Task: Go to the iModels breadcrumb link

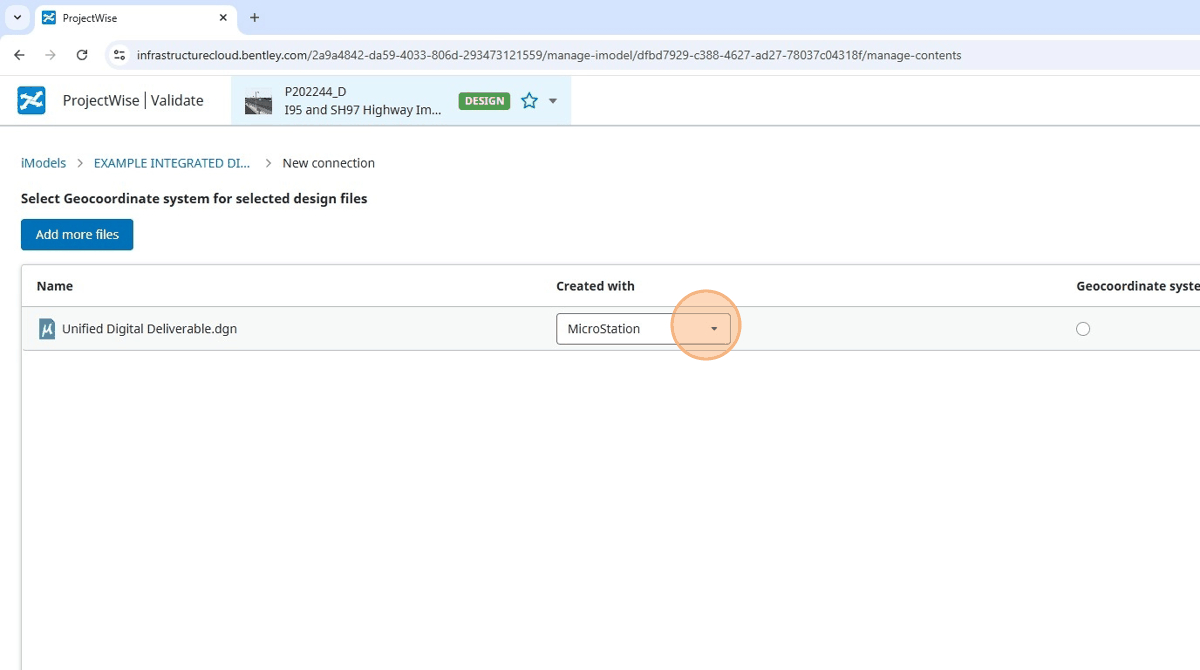Action: tap(43, 163)
